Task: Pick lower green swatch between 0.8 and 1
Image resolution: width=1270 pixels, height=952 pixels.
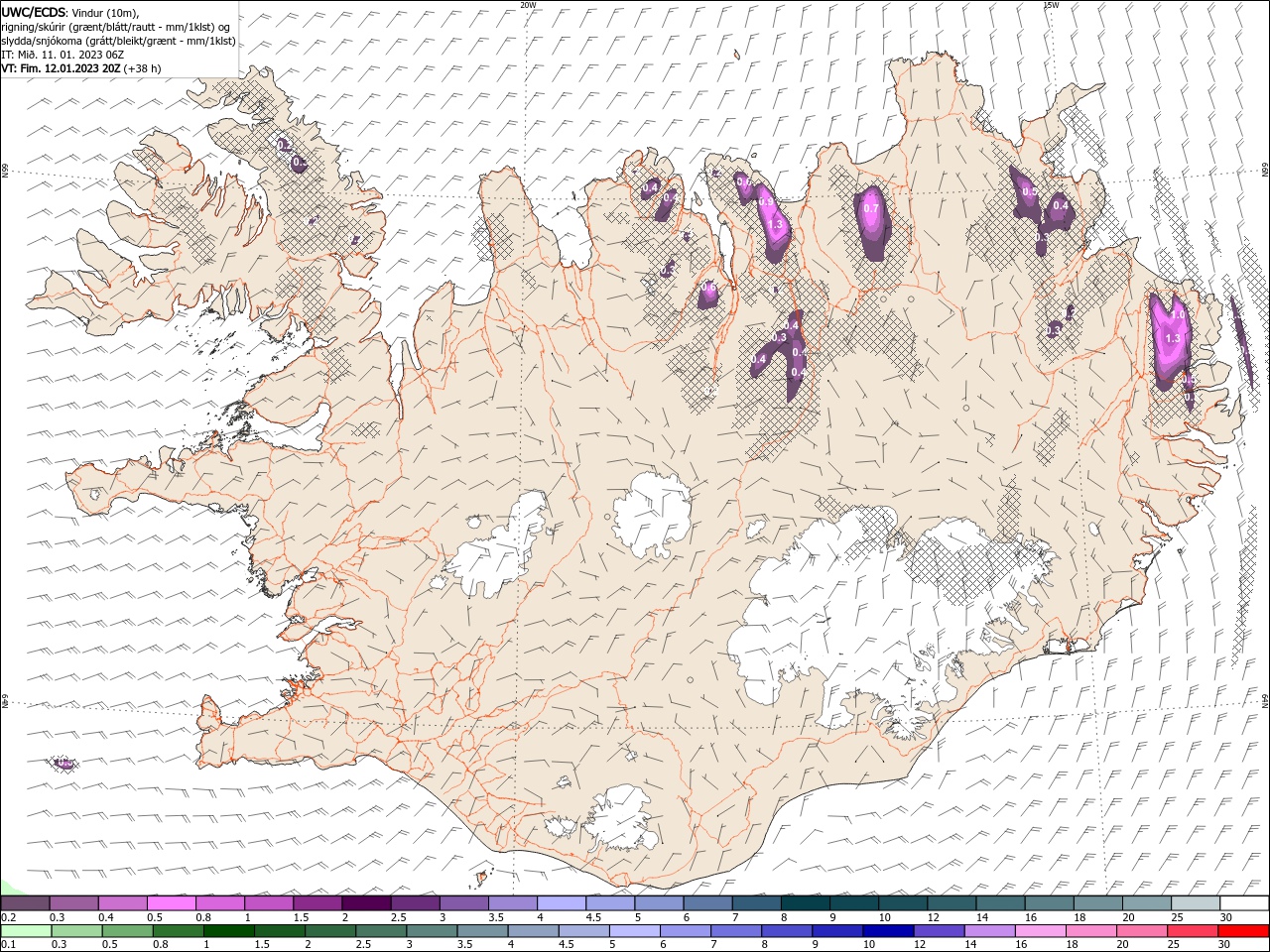Action: click(x=179, y=932)
